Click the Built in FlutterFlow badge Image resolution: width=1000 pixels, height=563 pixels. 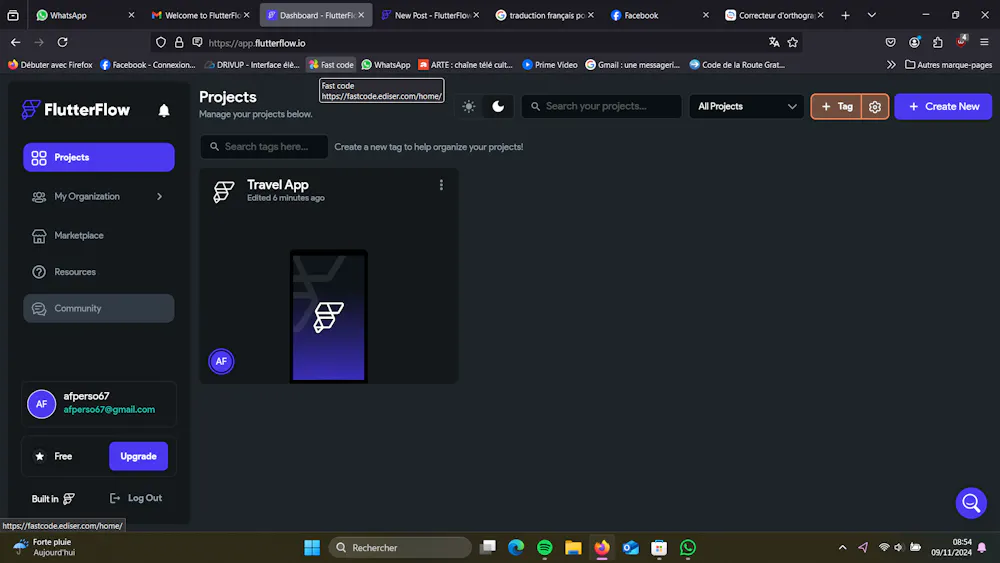[x=53, y=499]
